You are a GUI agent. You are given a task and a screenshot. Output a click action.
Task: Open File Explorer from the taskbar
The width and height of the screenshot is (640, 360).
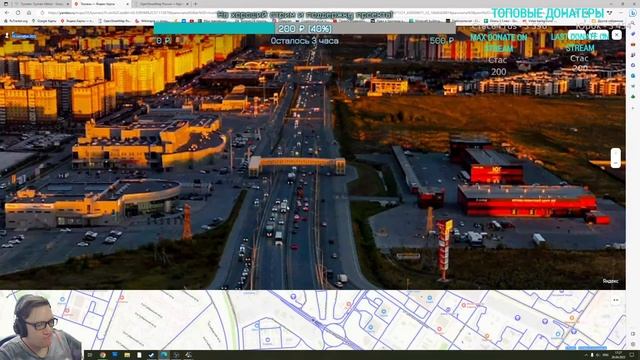[127, 355]
